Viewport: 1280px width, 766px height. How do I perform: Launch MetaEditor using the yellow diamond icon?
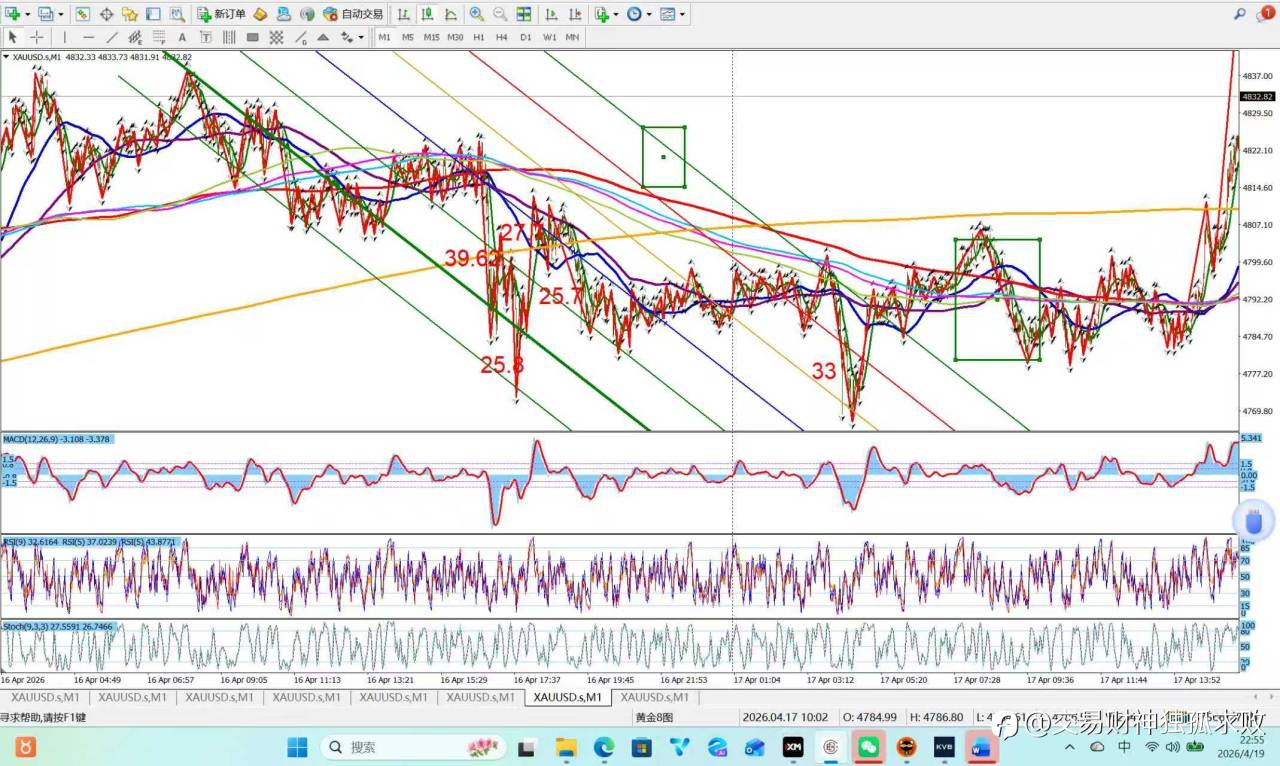[260, 14]
